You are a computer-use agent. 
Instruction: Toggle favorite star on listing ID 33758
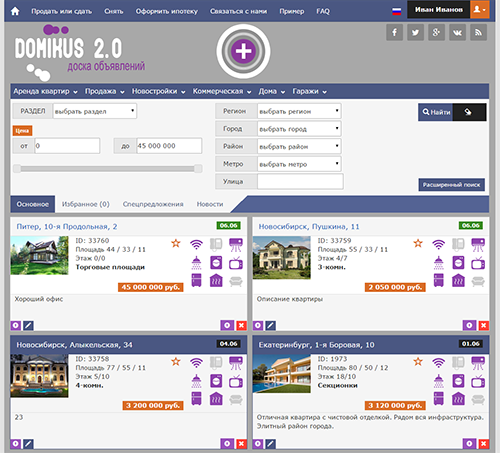pos(176,362)
